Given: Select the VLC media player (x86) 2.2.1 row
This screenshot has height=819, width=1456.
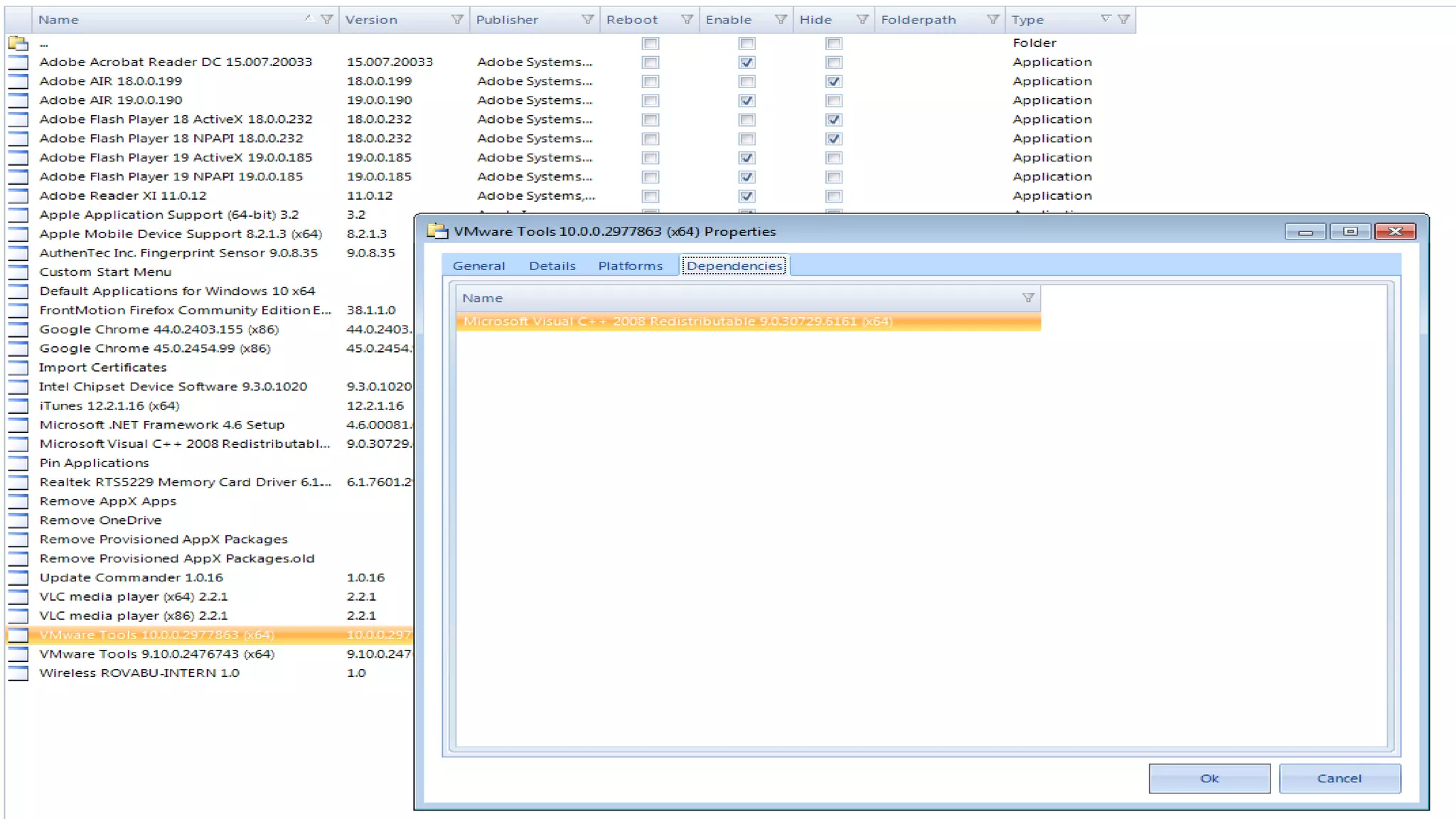Looking at the screenshot, I should tap(210, 616).
